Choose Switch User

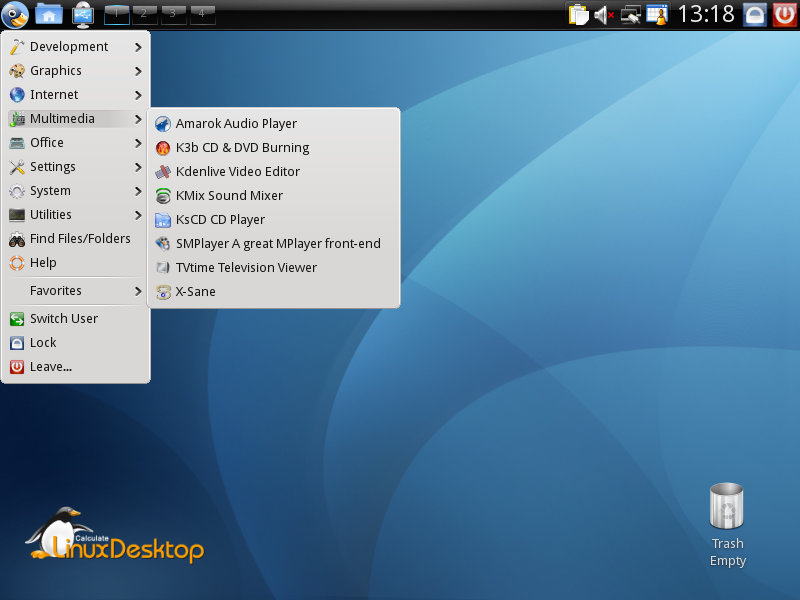76,319
